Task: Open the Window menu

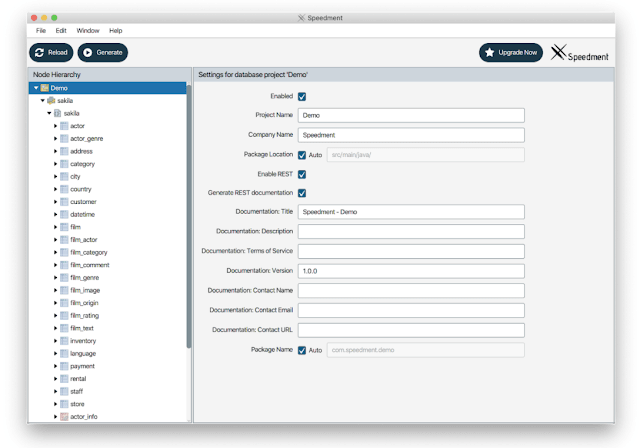Action: pos(88,31)
